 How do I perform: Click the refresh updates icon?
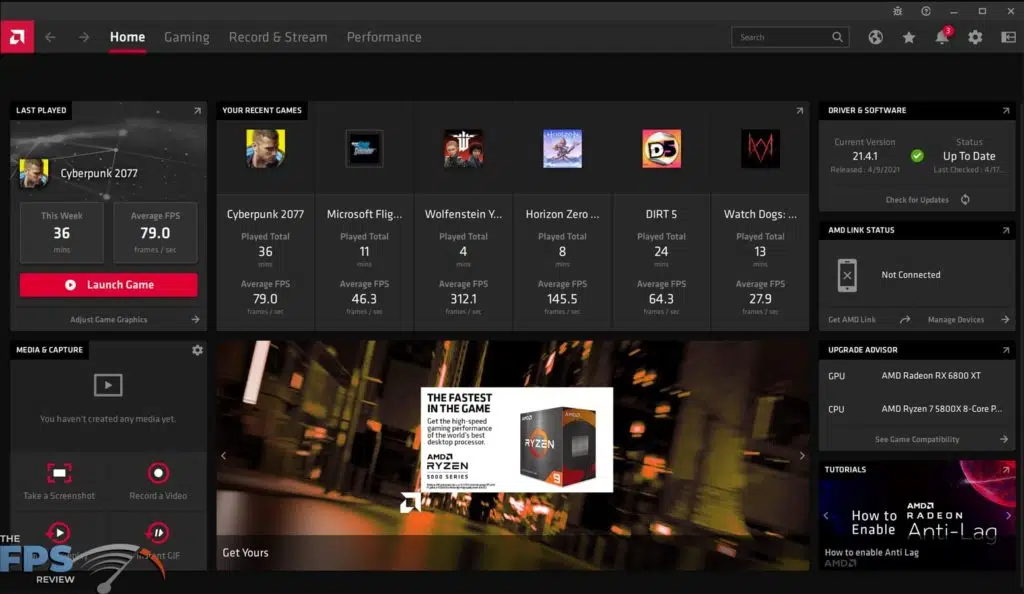point(965,200)
